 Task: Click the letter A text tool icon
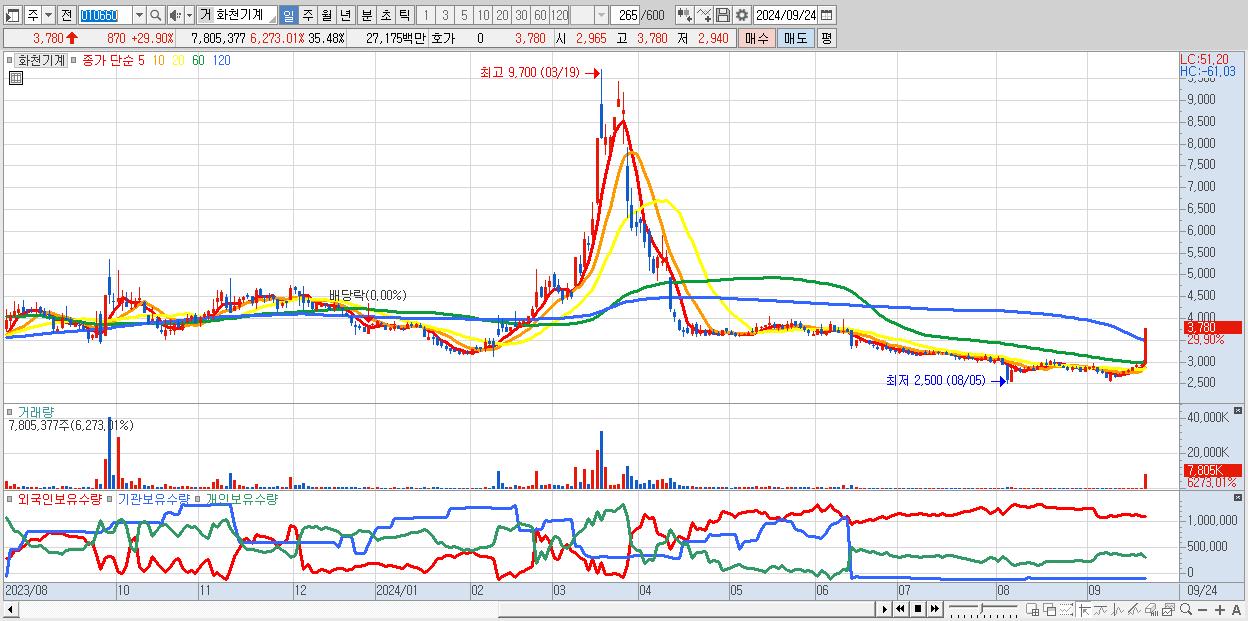[1237, 610]
